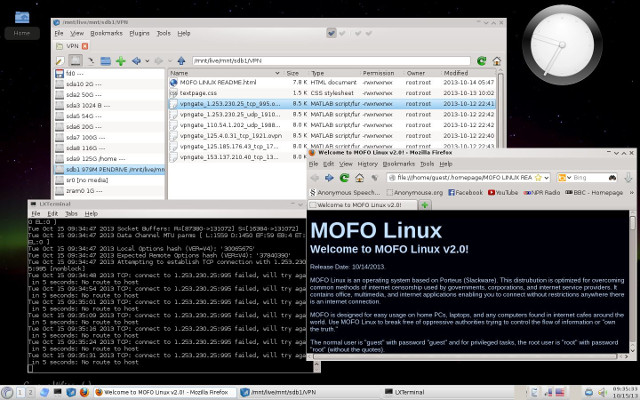
Task: Select sda7 100G device
Action: (109, 138)
